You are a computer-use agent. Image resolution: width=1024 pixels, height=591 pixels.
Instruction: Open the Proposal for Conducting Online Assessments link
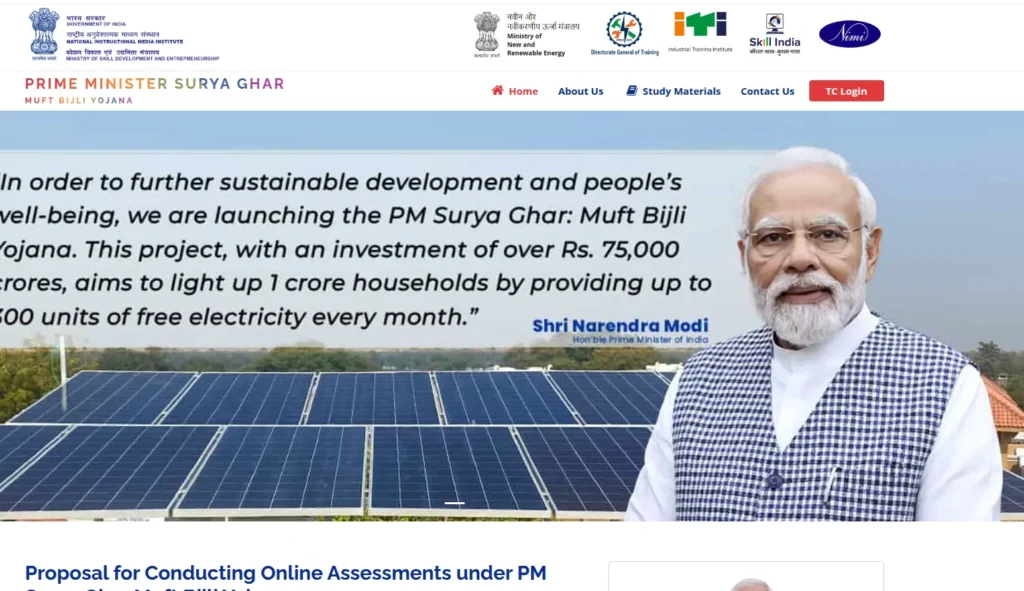[x=286, y=573]
